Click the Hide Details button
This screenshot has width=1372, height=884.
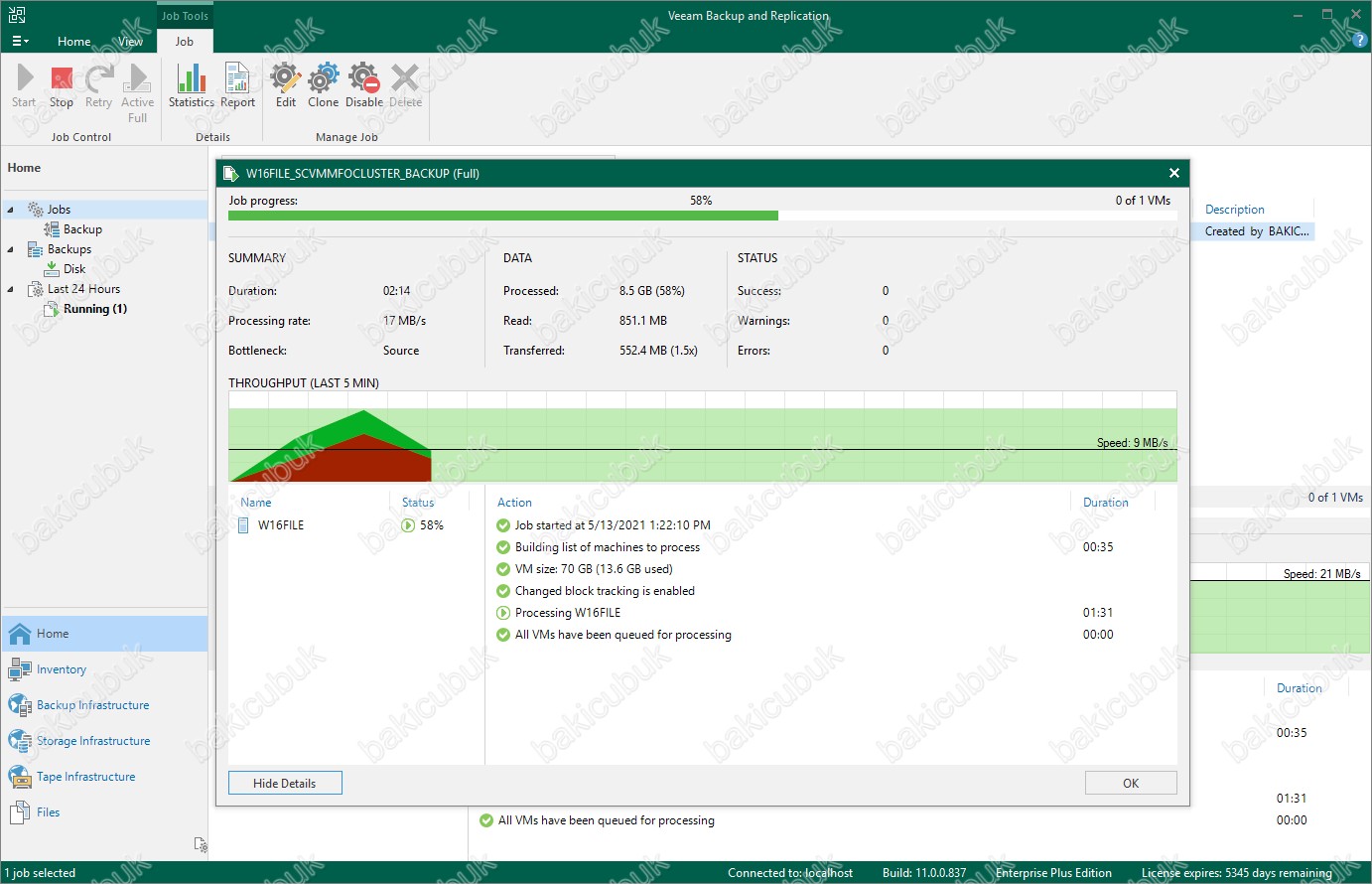pos(285,783)
